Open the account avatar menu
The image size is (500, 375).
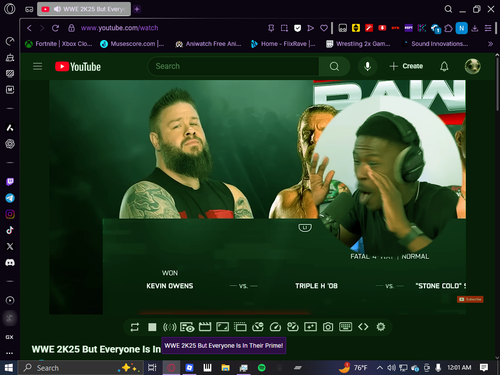[473, 66]
